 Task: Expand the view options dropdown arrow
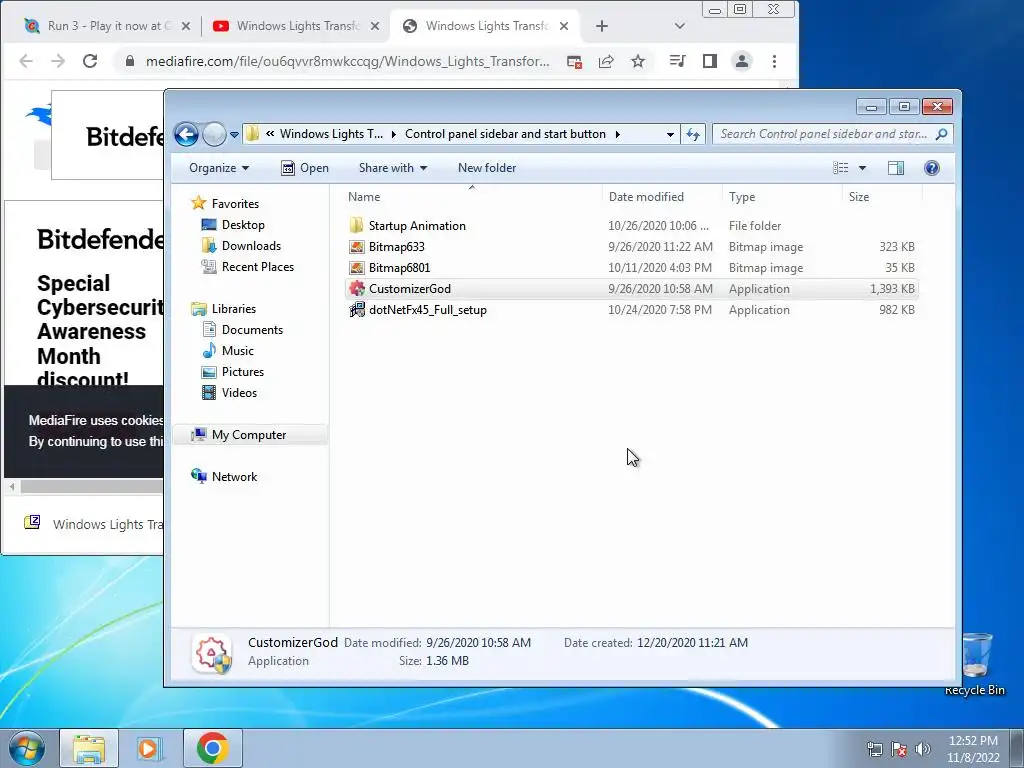coord(862,168)
